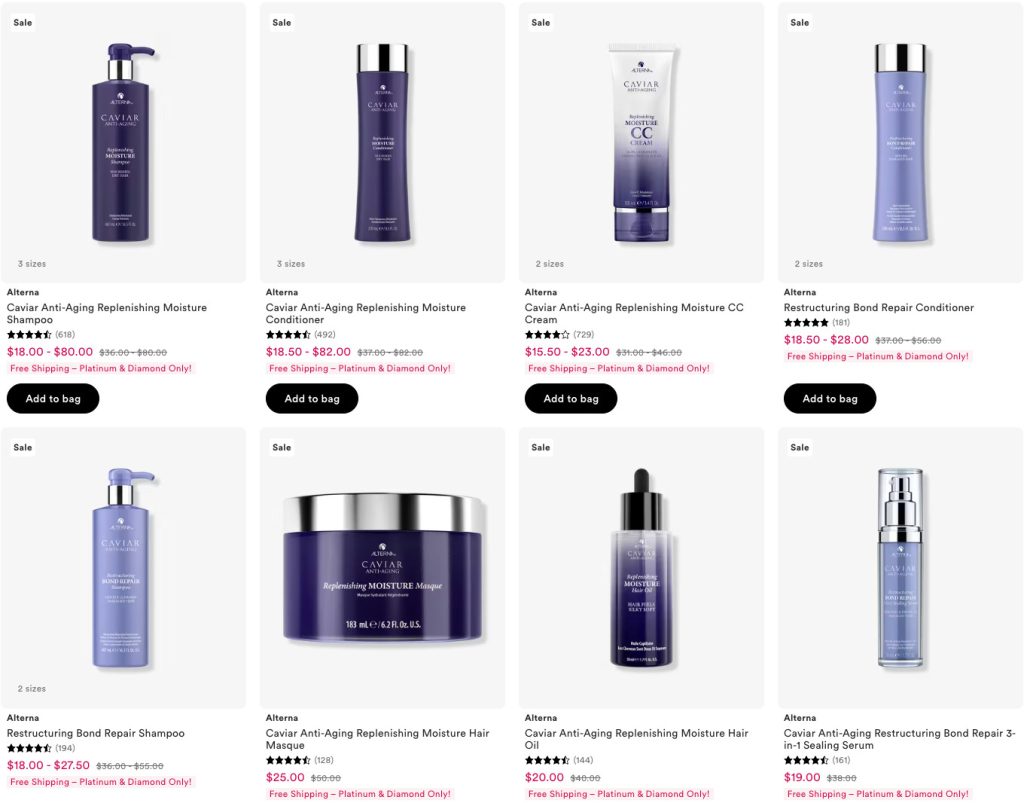Image resolution: width=1024 pixels, height=803 pixels.
Task: Open Caviar Anti-Aging Replenishing Moisture Shampoo link
Action: click(x=106, y=313)
